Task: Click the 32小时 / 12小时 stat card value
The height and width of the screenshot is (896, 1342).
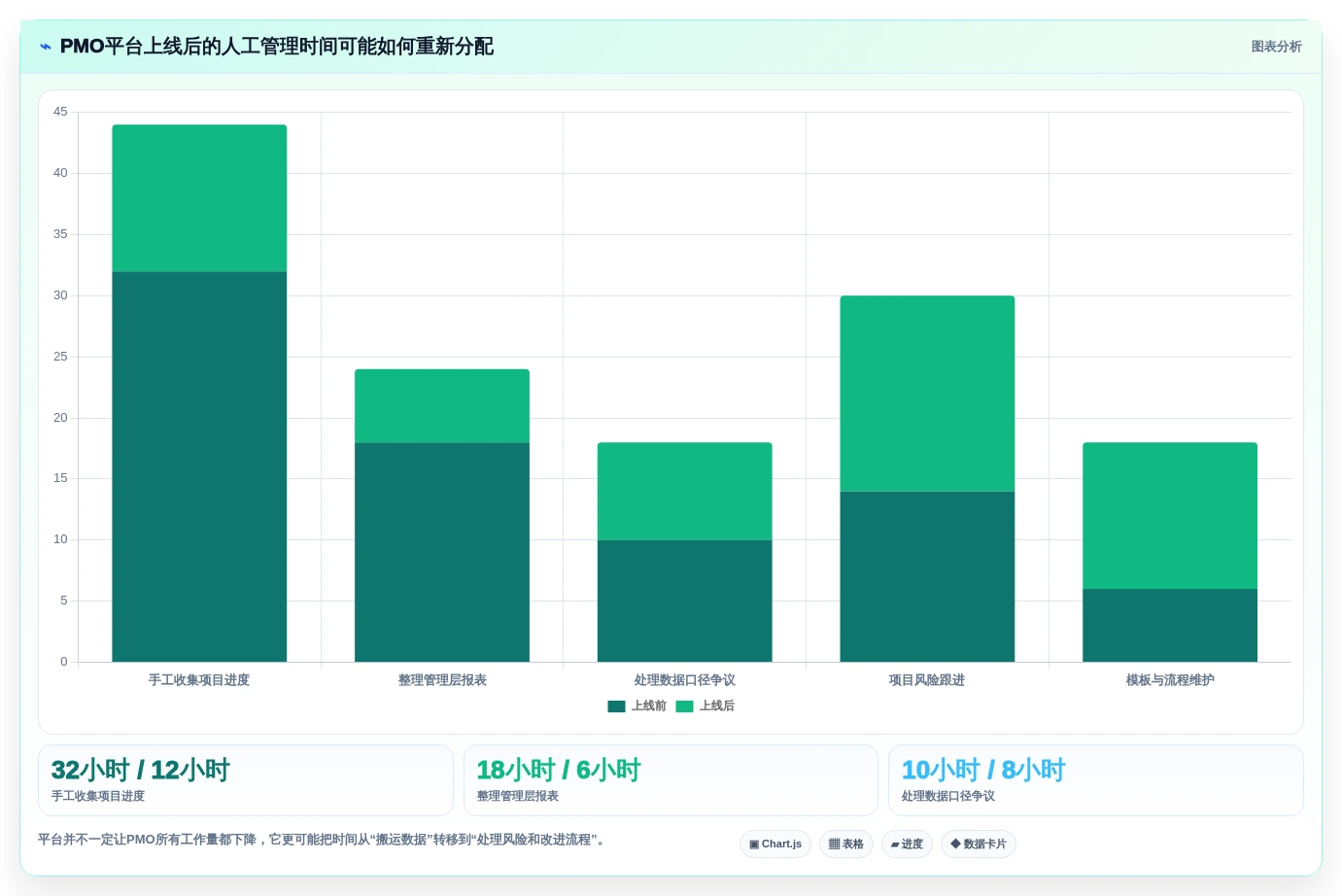Action: click(x=140, y=771)
